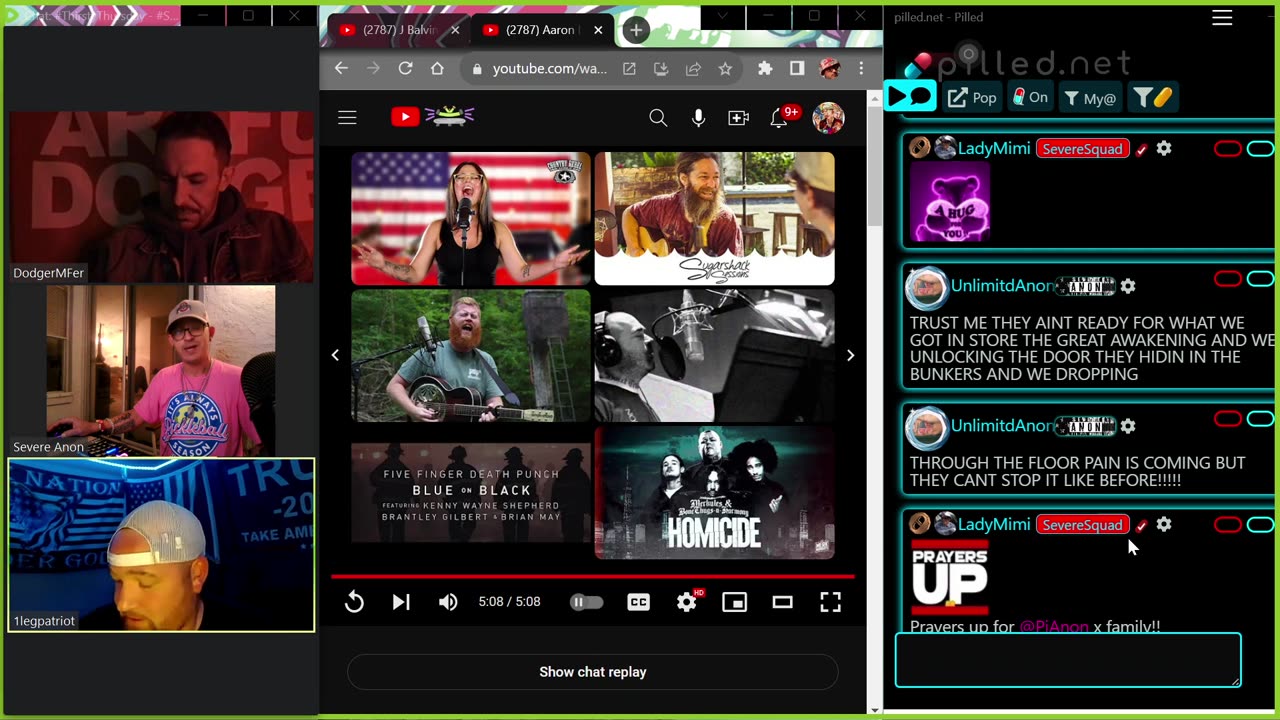The width and height of the screenshot is (1280, 720).
Task: Open the link in app icon in the address bar
Action: 629,68
